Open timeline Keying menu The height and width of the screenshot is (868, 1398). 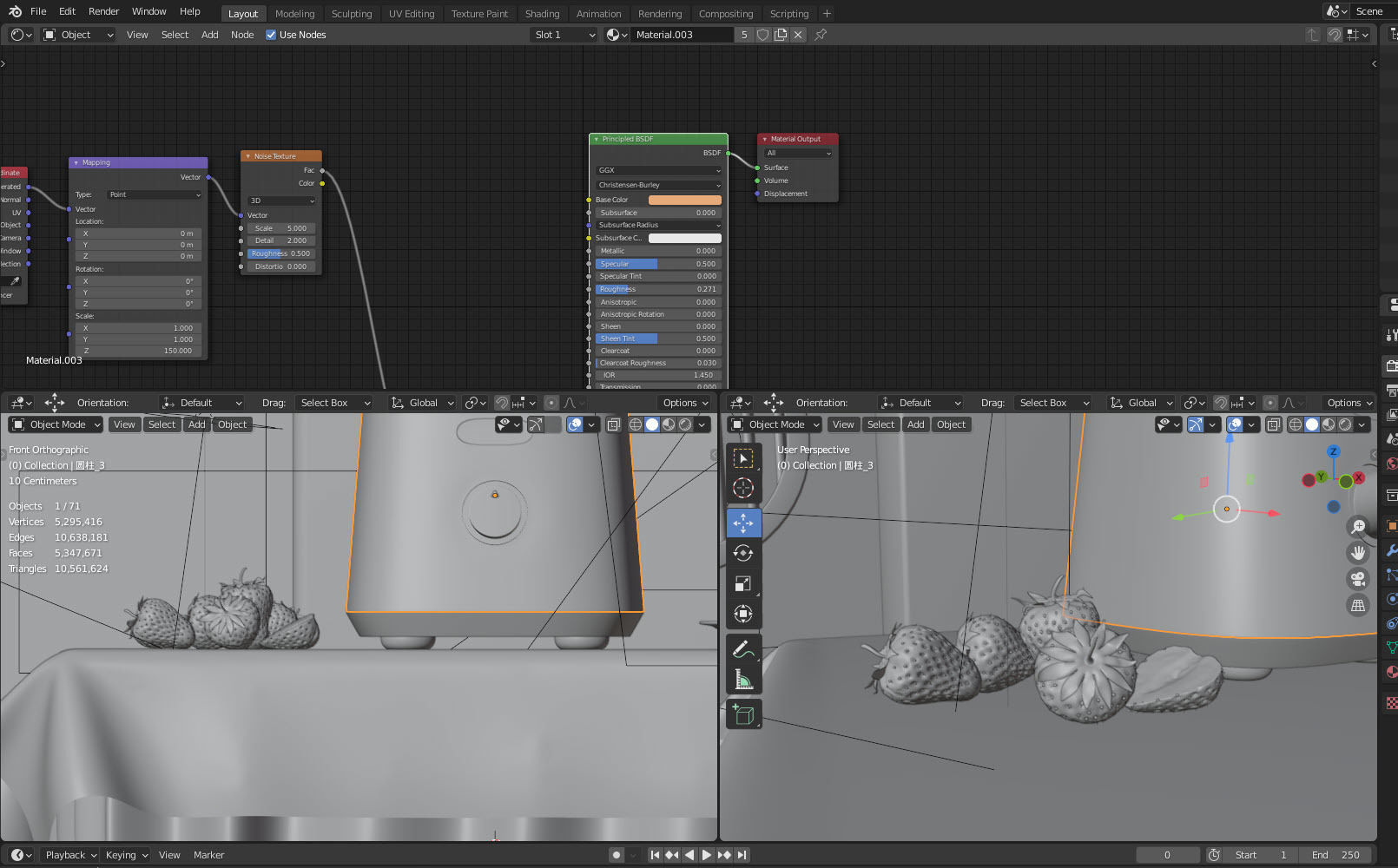pos(127,855)
